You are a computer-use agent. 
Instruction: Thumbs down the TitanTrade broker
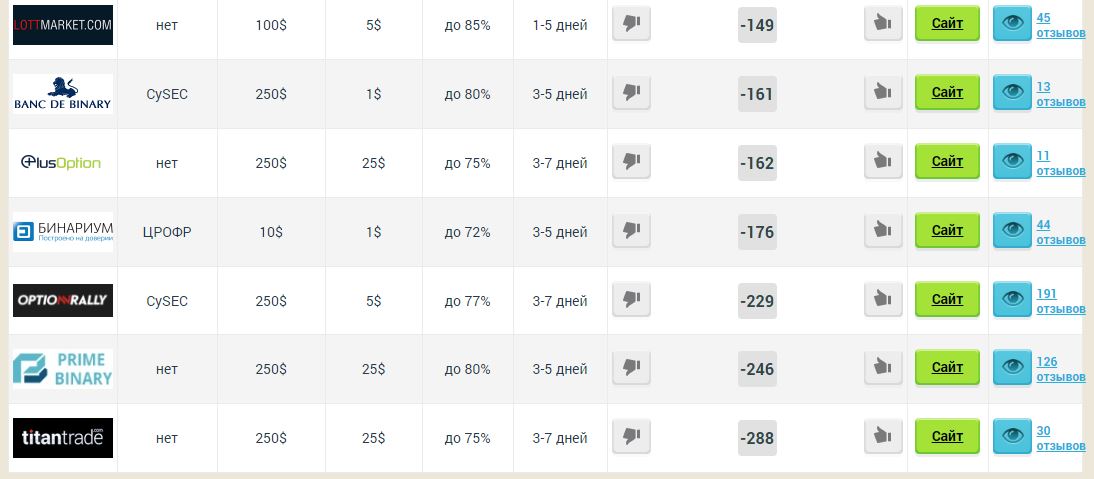tap(631, 436)
